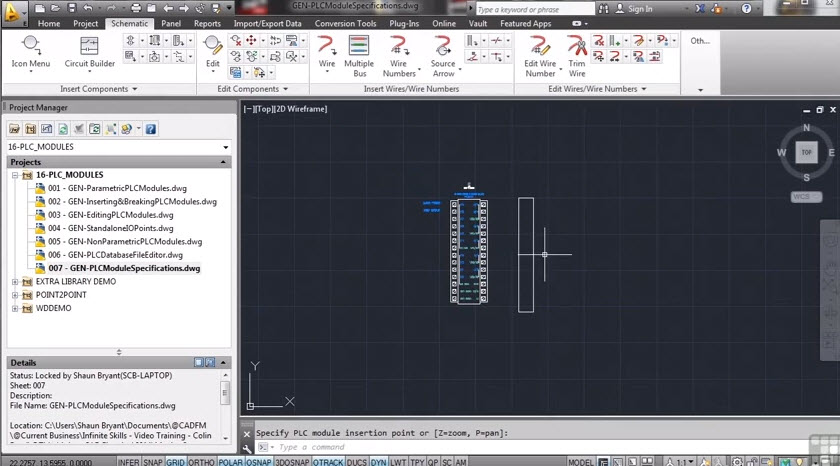
Task: Expand the Edit Wires/Wire Numbers panel dropdown
Action: [x=644, y=89]
